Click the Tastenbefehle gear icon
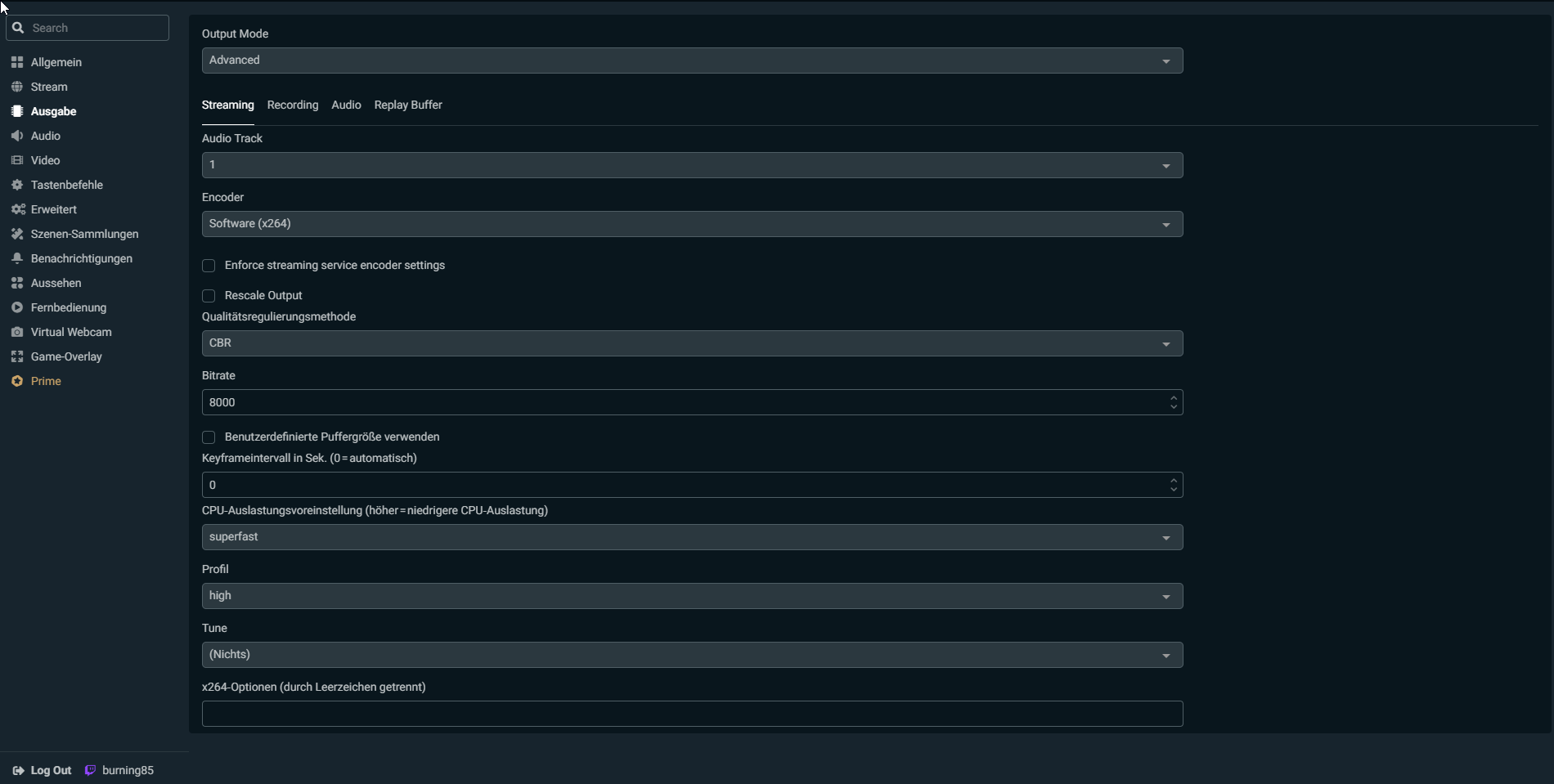Image resolution: width=1554 pixels, height=784 pixels. pyautogui.click(x=17, y=185)
